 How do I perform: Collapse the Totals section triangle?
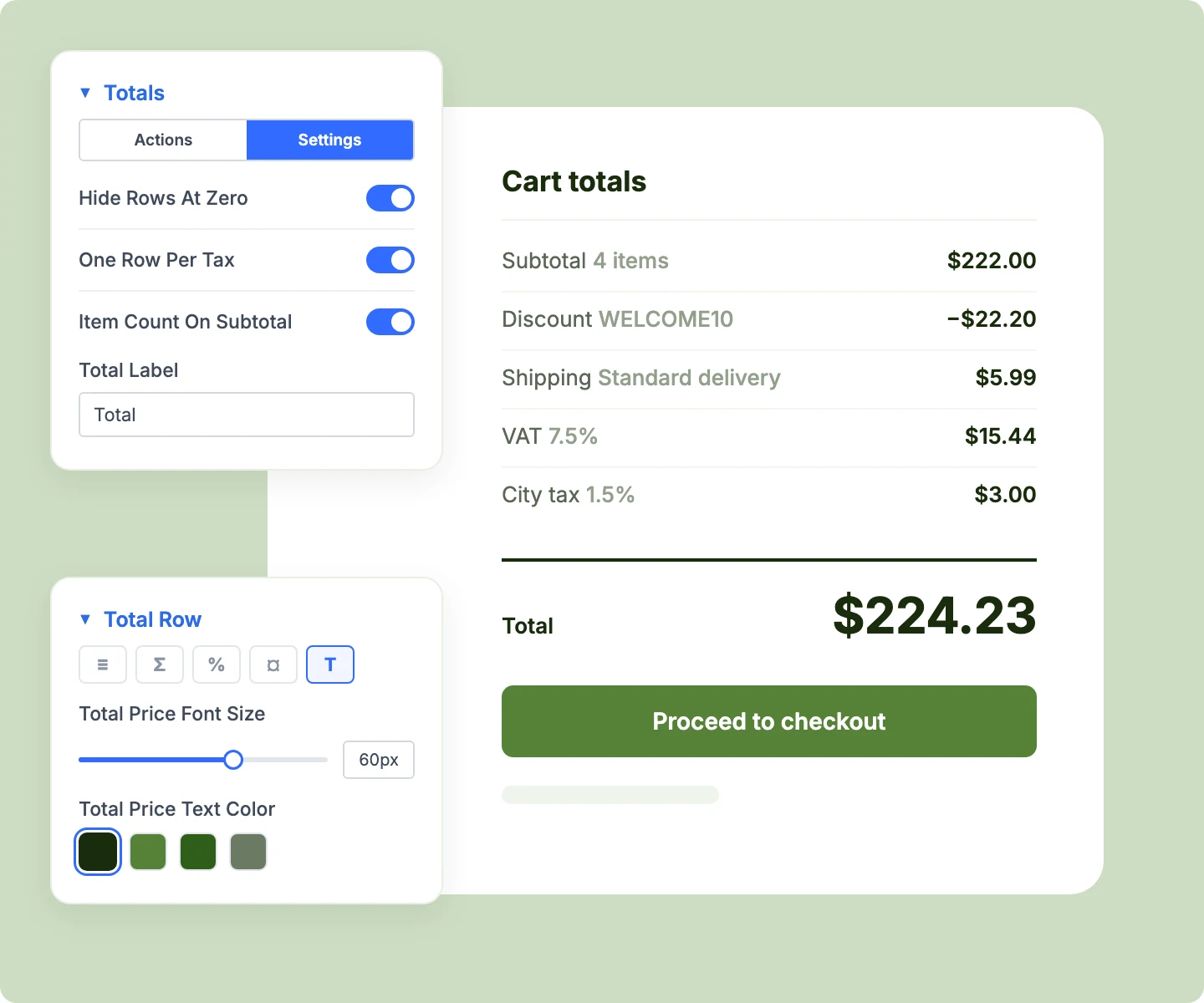(x=85, y=93)
